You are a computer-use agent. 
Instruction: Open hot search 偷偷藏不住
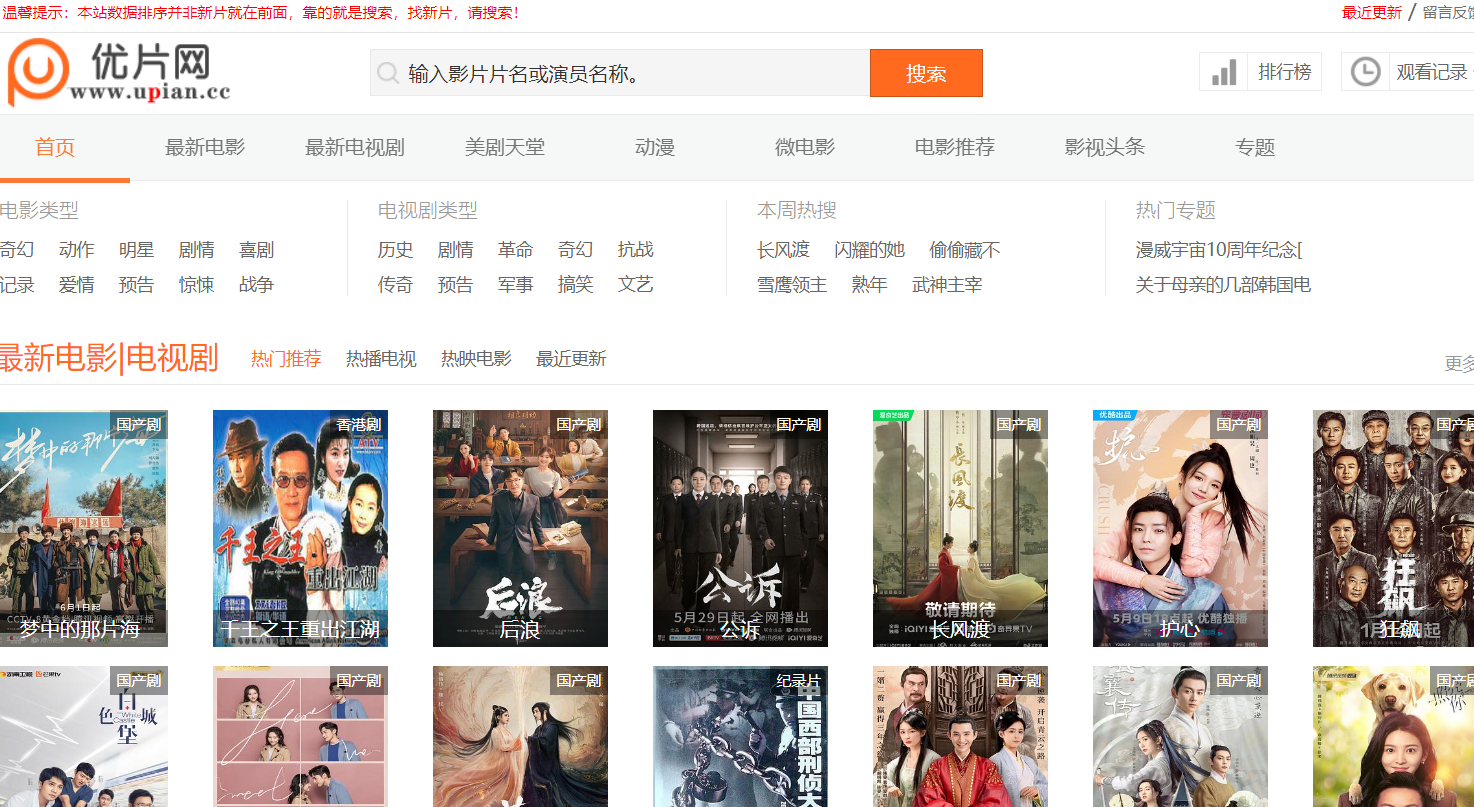click(x=965, y=250)
